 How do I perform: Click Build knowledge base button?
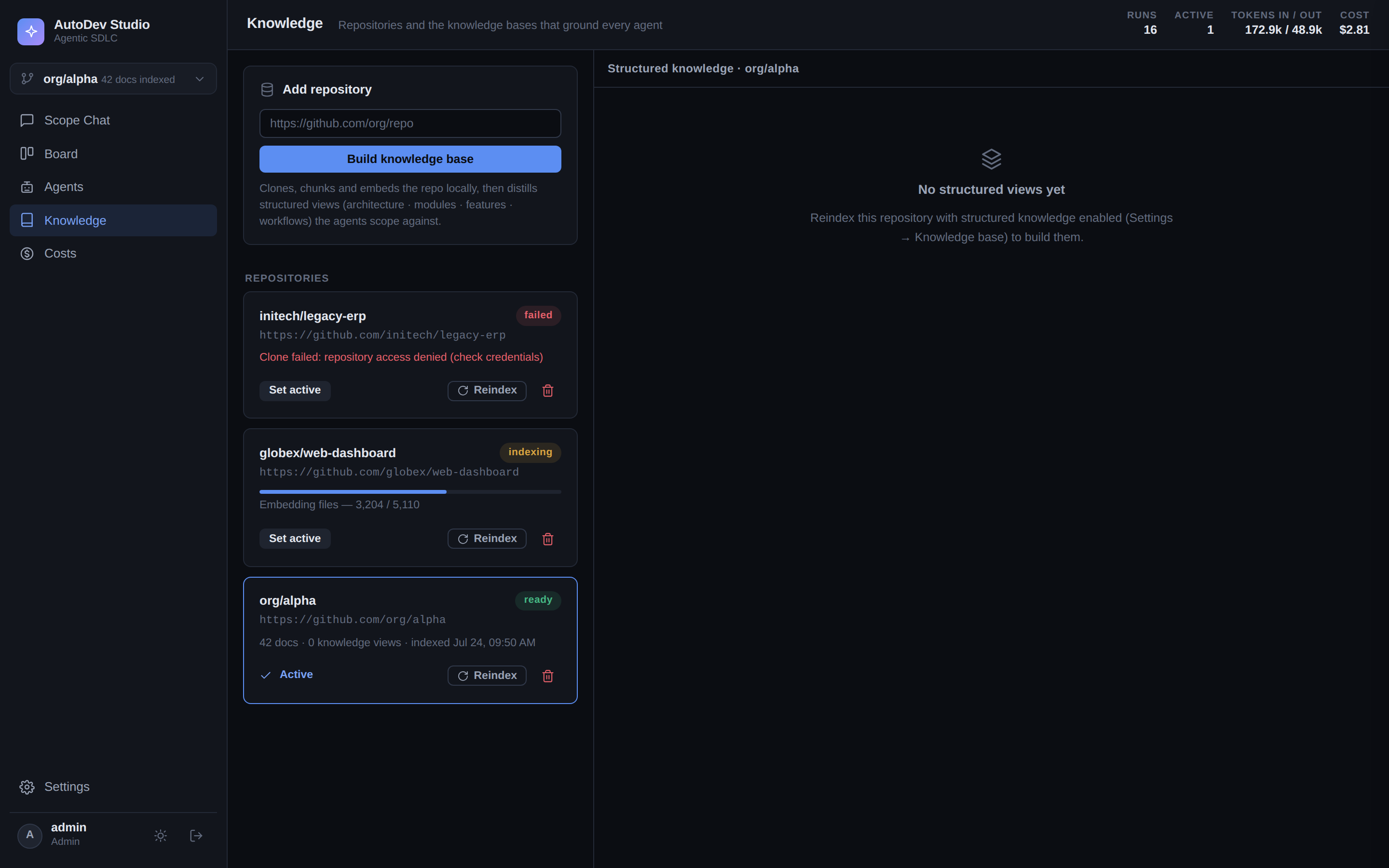[x=410, y=159]
